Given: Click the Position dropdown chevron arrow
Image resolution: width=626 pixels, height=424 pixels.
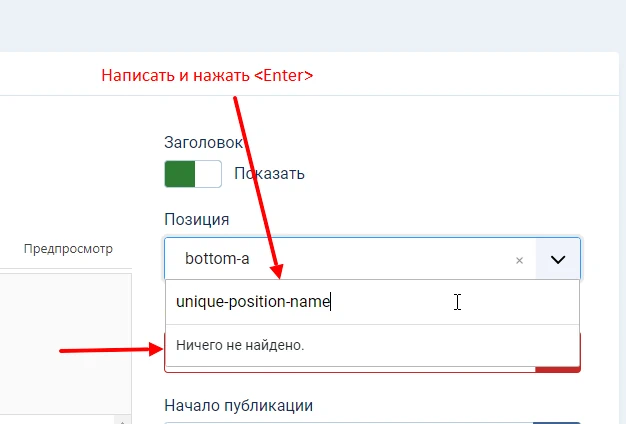Looking at the screenshot, I should coord(558,259).
